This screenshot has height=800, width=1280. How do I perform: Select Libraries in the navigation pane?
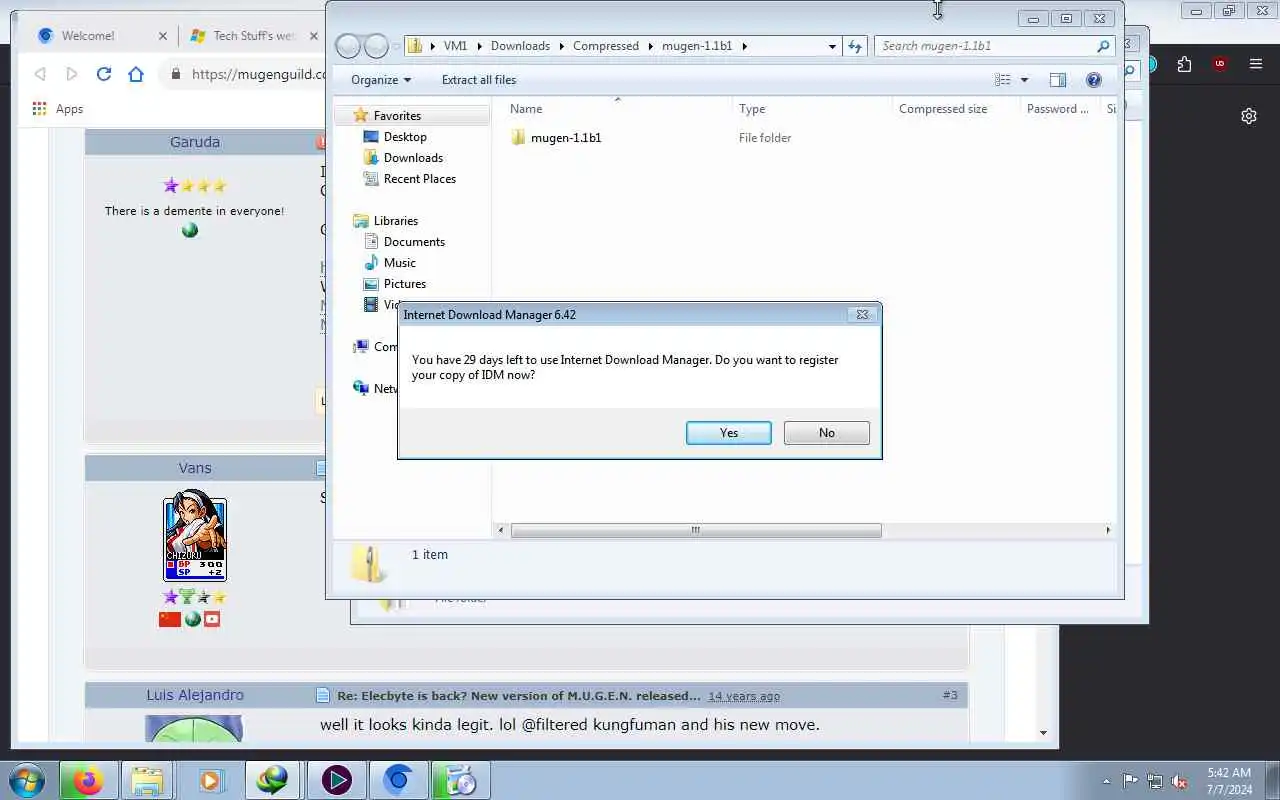tap(396, 221)
